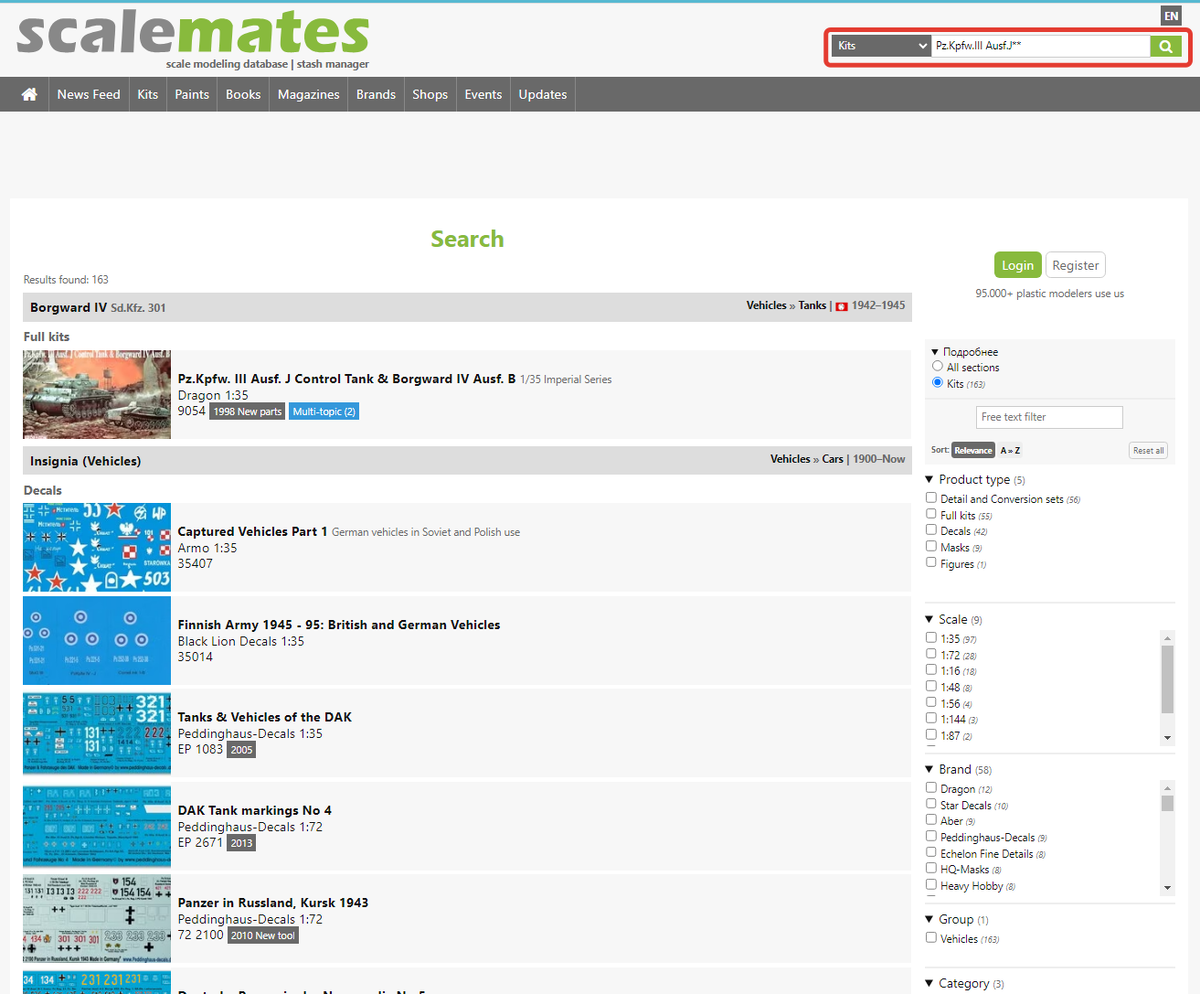Collapse the Group filter section

coord(957,919)
